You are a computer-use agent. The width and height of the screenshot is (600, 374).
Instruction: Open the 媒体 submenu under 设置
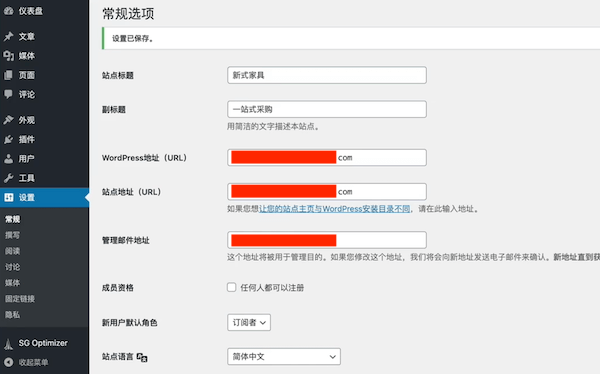tap(12, 283)
